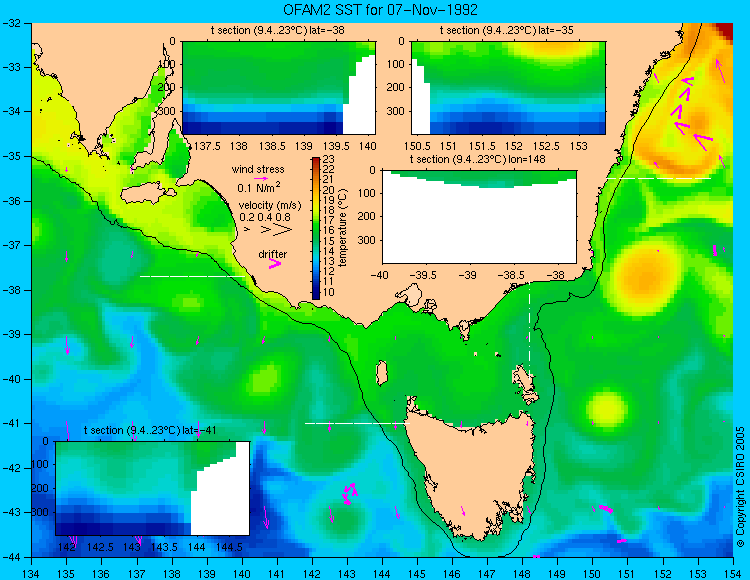Click the 139.5 tick on lat=-38 inset
The image size is (750, 580).
[337, 146]
